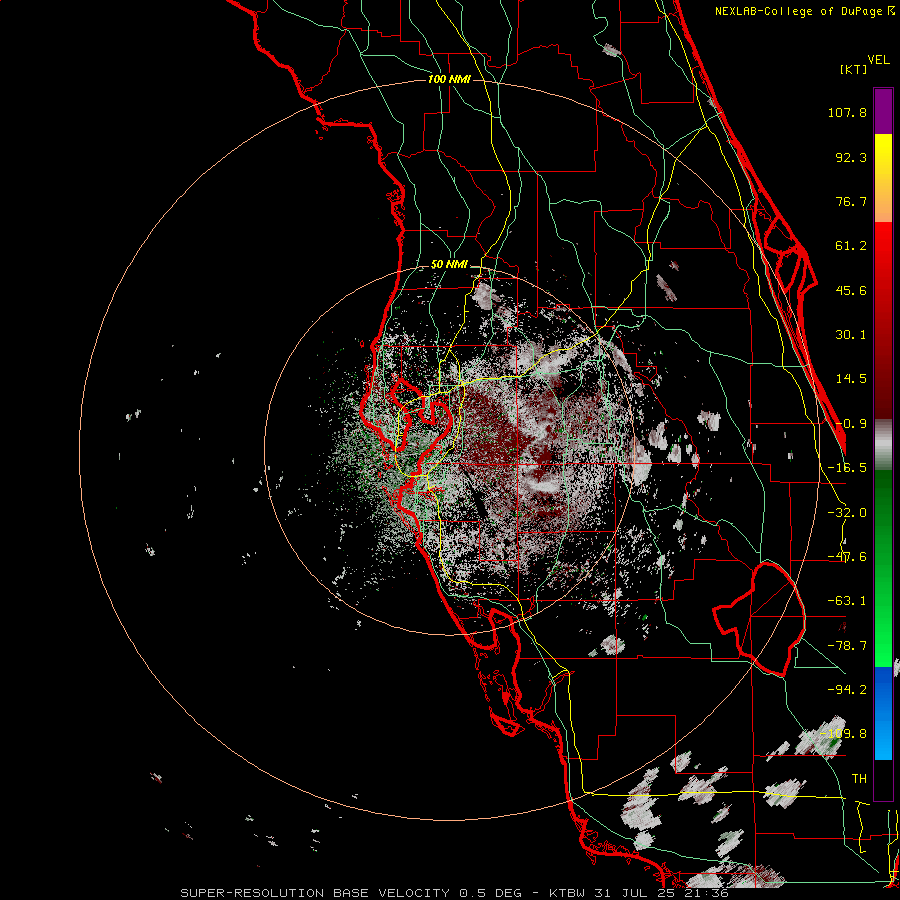Click the 100 NMI range ring label
Viewport: 900px width, 900px height.
[x=449, y=79]
